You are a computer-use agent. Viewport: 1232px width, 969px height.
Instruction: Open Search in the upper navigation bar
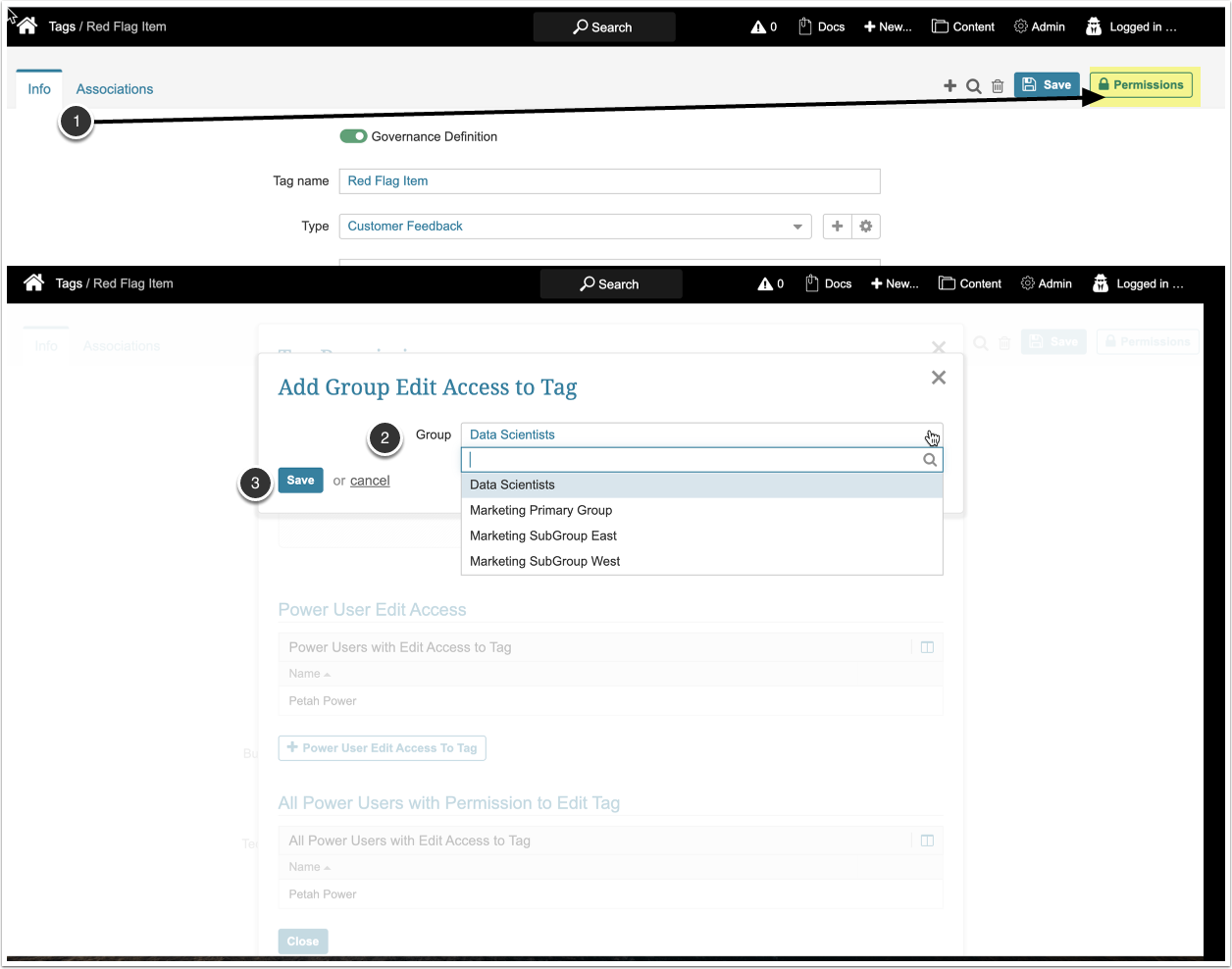[603, 27]
